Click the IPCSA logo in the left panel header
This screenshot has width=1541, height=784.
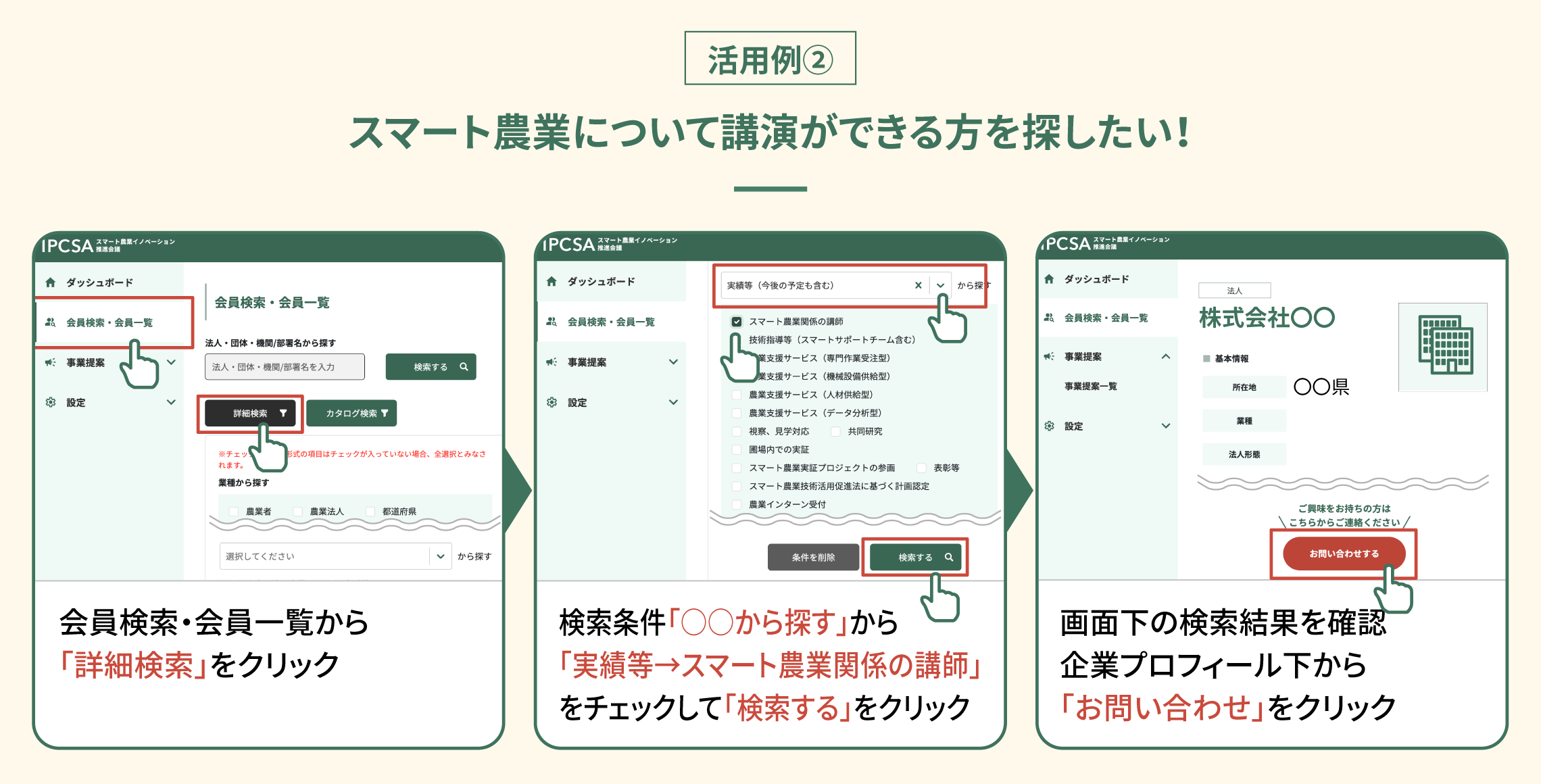pos(68,245)
